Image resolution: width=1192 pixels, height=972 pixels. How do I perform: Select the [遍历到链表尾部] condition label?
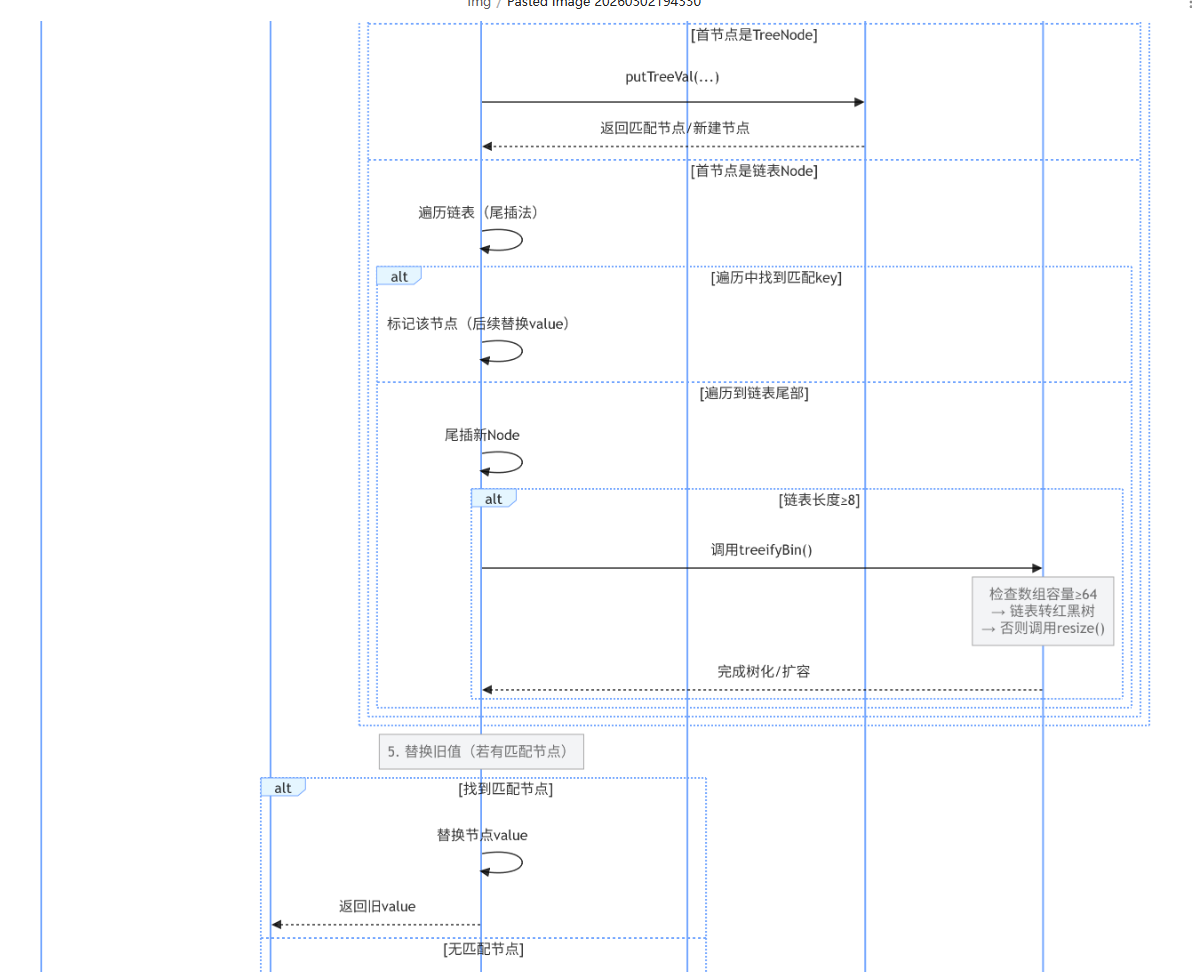754,394
